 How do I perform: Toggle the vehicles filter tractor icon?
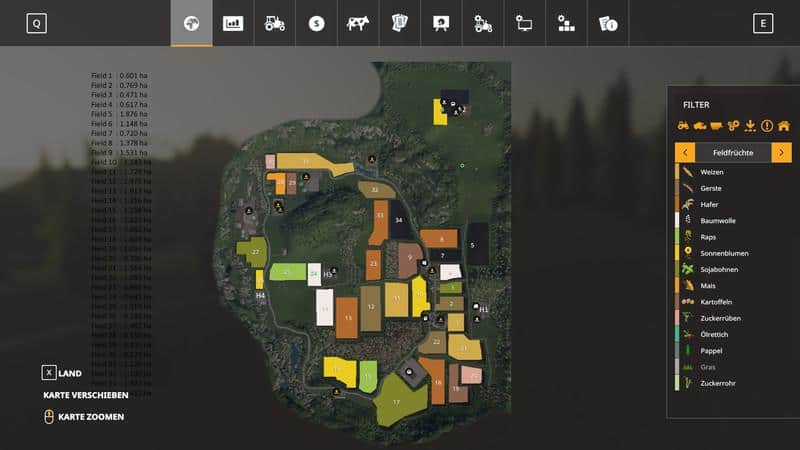pyautogui.click(x=684, y=126)
